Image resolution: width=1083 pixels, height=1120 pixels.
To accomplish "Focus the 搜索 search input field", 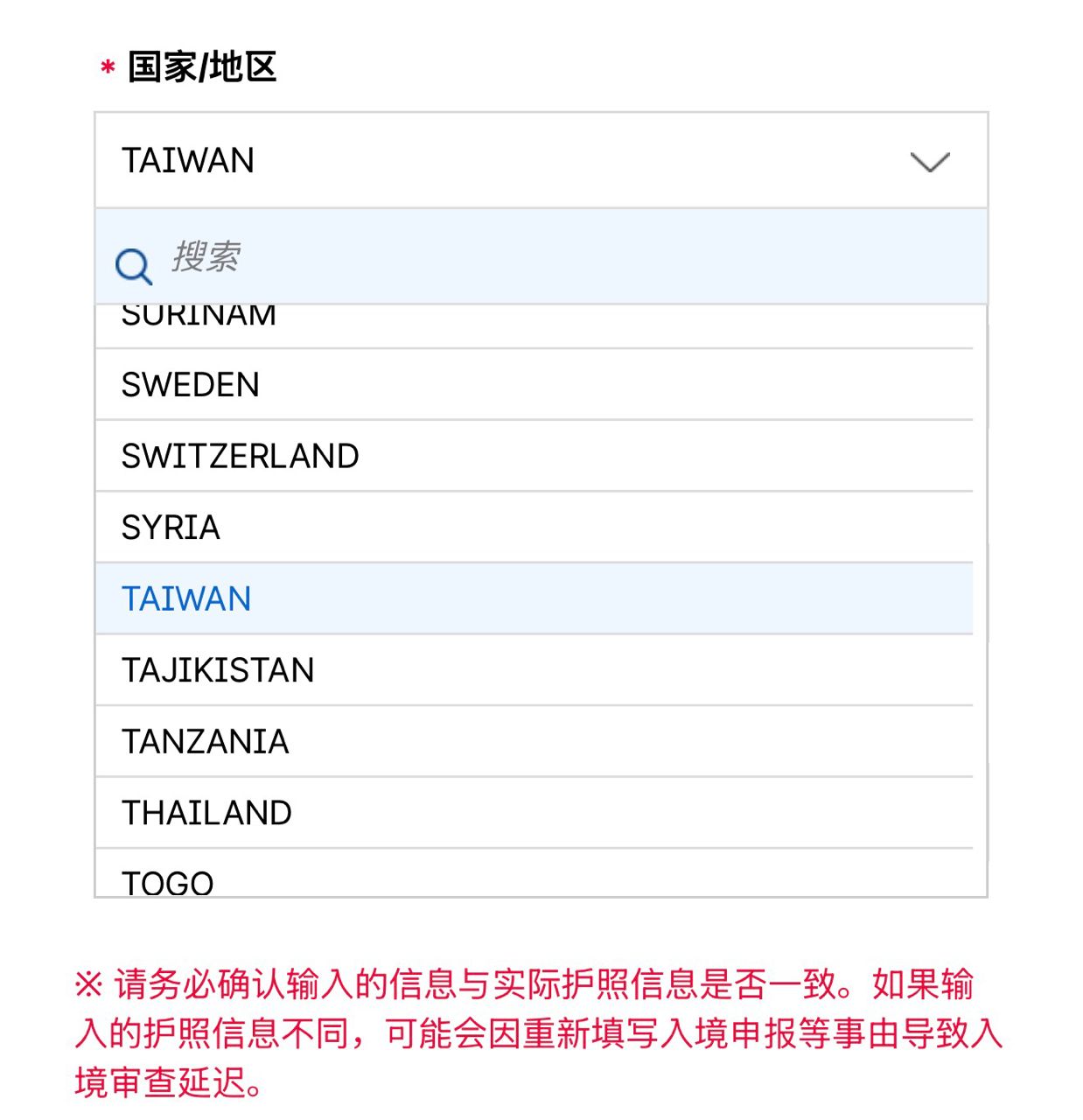I will (x=560, y=257).
